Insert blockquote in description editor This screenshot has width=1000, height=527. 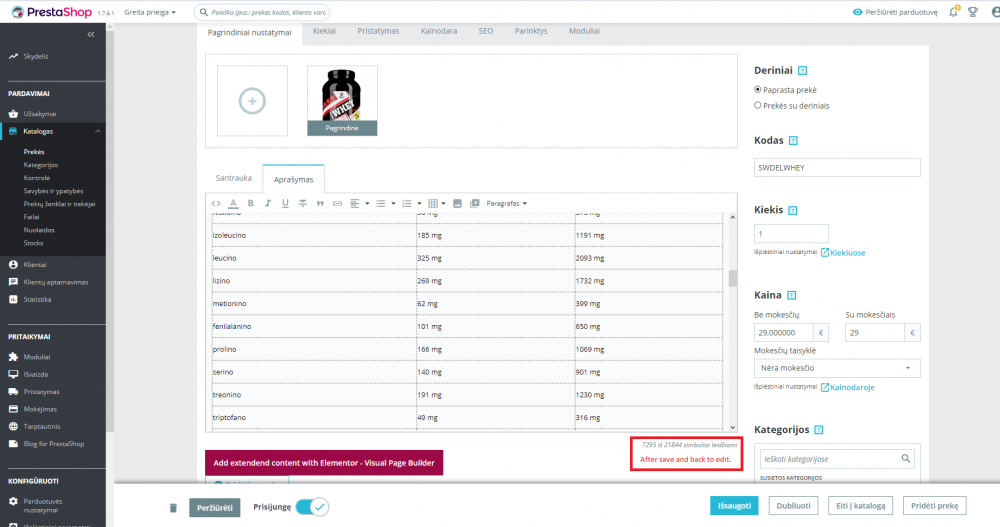320,204
